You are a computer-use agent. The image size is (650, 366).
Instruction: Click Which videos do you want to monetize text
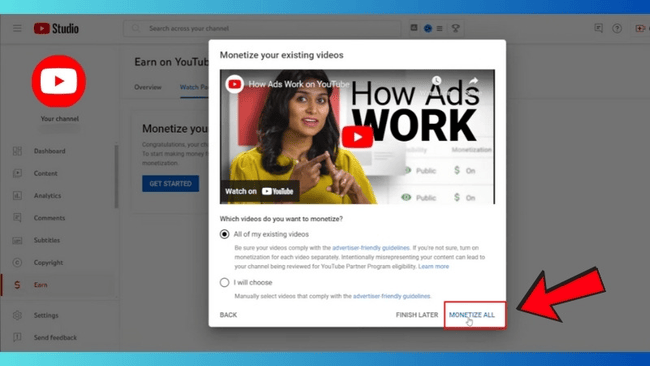click(x=281, y=218)
